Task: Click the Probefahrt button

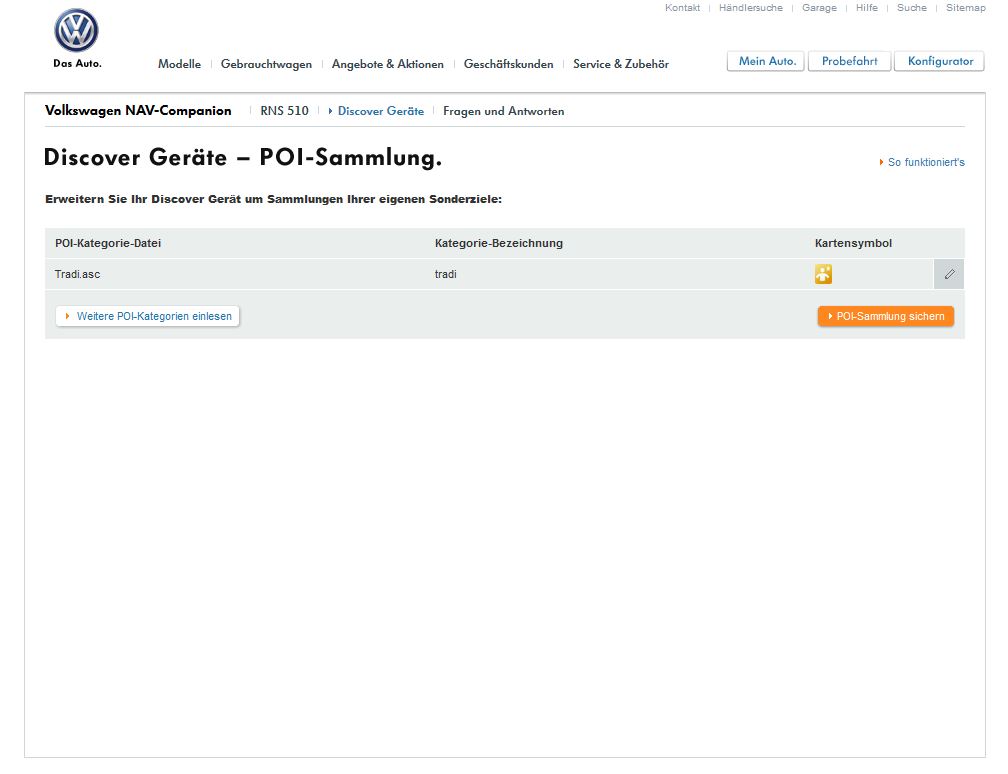Action: click(x=849, y=61)
